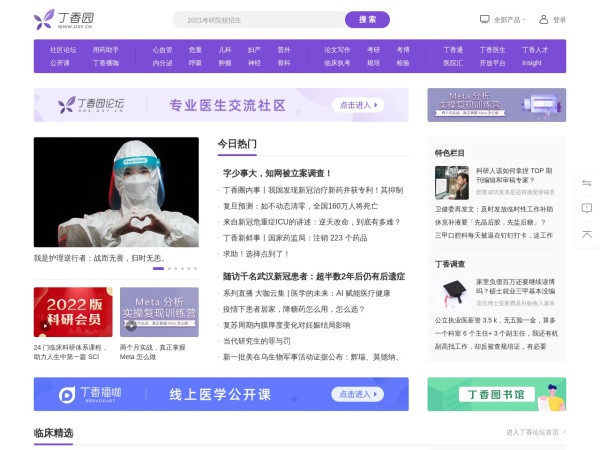
Task: Click the 特色栏目 researcher thumbnail image
Action: coord(452,183)
